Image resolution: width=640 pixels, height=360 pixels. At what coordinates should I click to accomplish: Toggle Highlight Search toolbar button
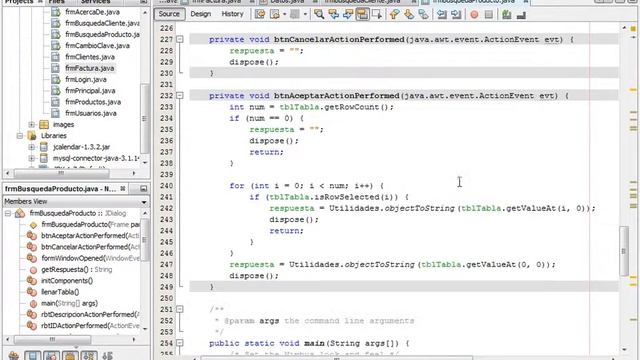click(362, 15)
